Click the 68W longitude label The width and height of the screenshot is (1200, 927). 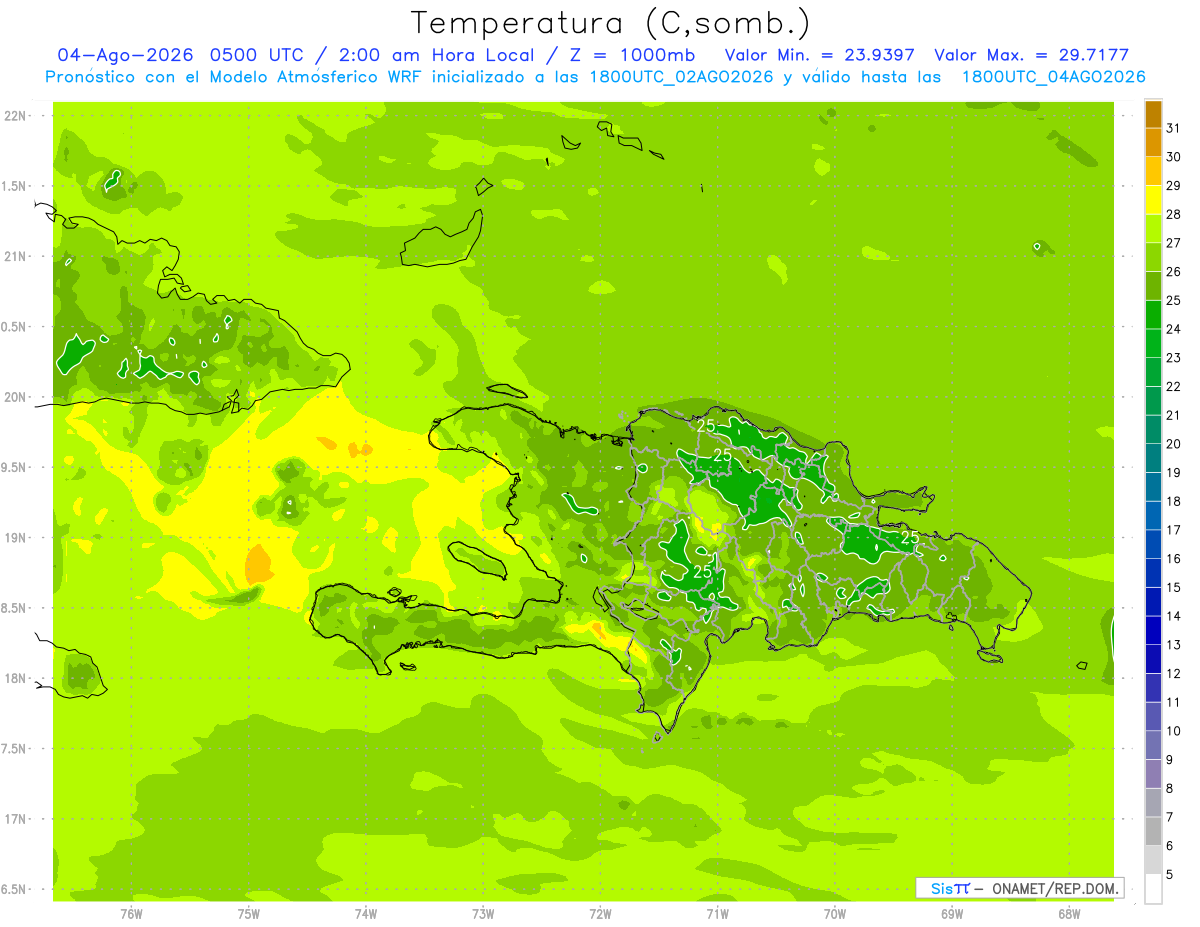point(1069,914)
